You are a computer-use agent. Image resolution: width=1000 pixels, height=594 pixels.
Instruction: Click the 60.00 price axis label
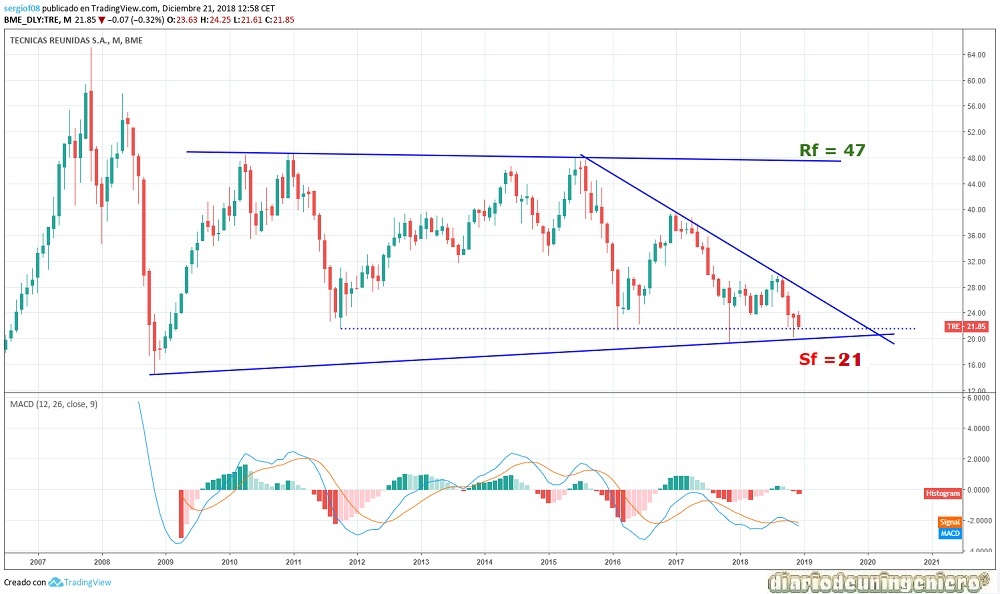pos(976,81)
